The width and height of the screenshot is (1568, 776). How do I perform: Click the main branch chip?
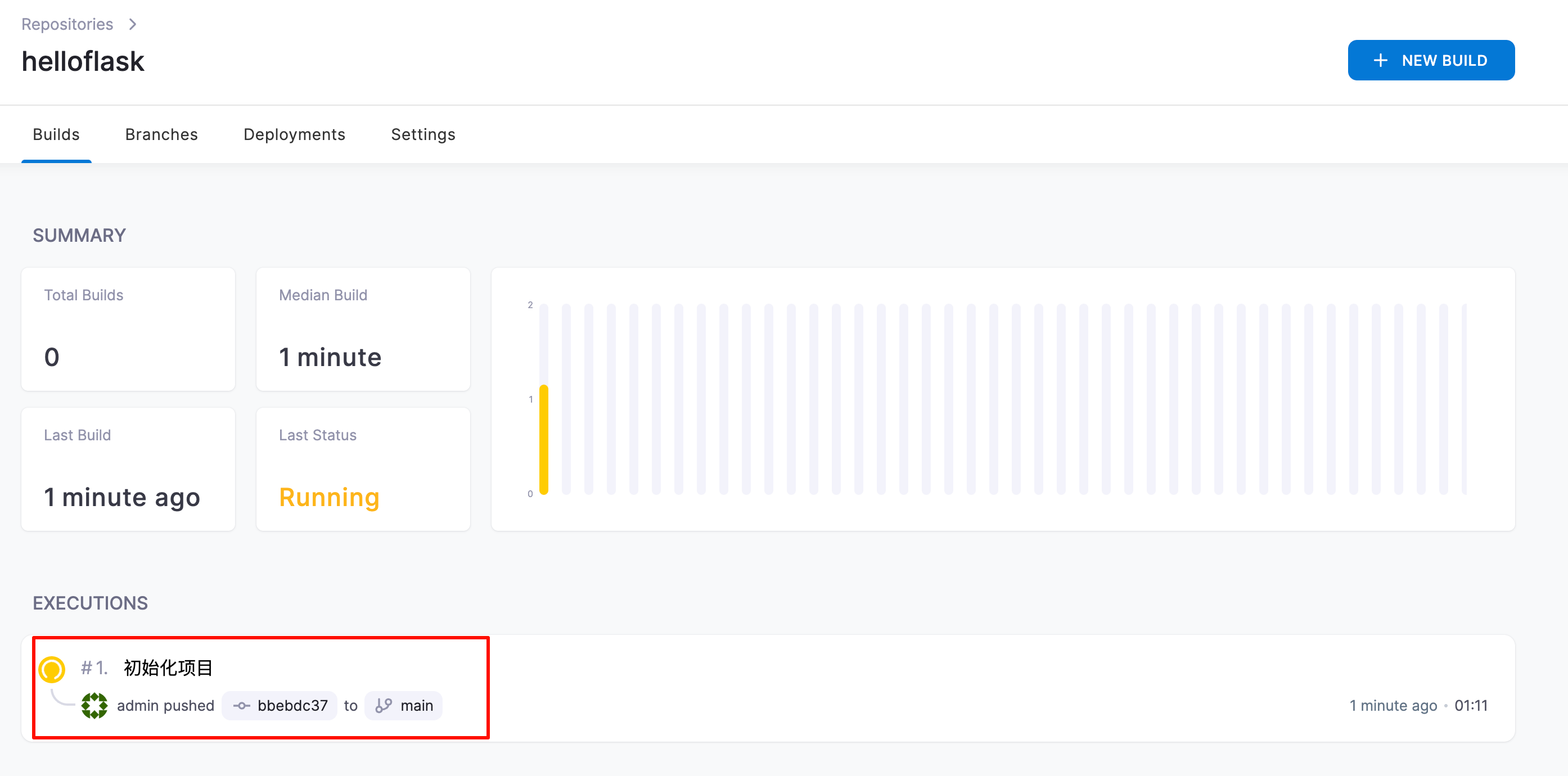416,705
